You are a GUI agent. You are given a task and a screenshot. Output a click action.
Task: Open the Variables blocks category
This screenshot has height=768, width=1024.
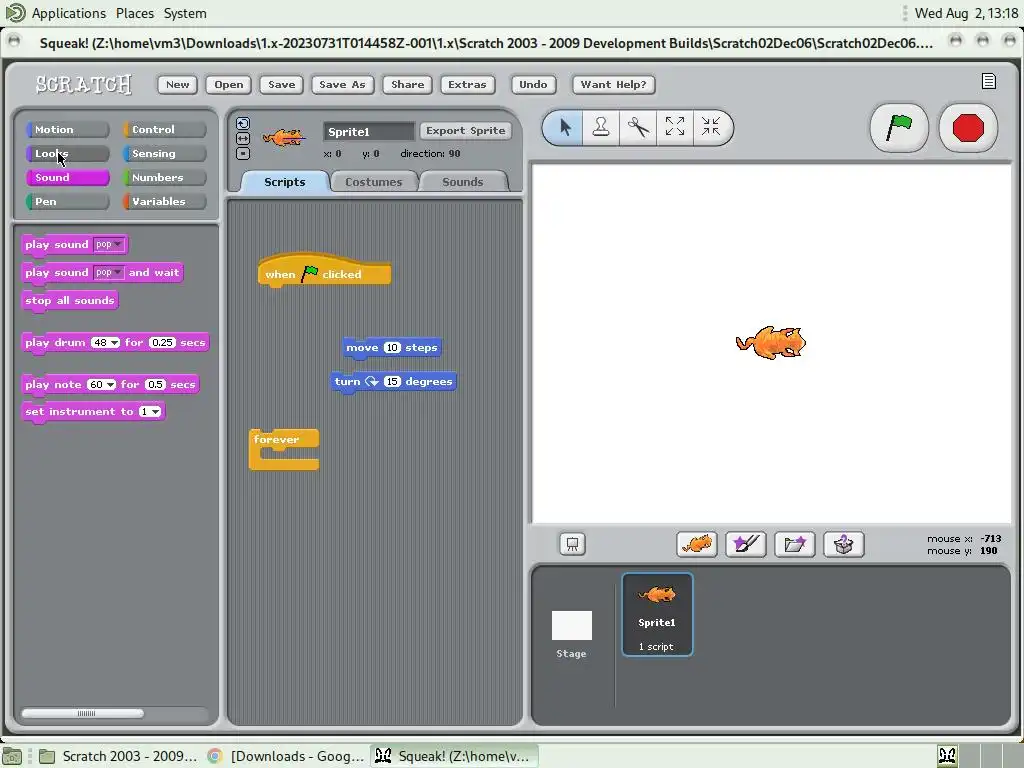(165, 201)
